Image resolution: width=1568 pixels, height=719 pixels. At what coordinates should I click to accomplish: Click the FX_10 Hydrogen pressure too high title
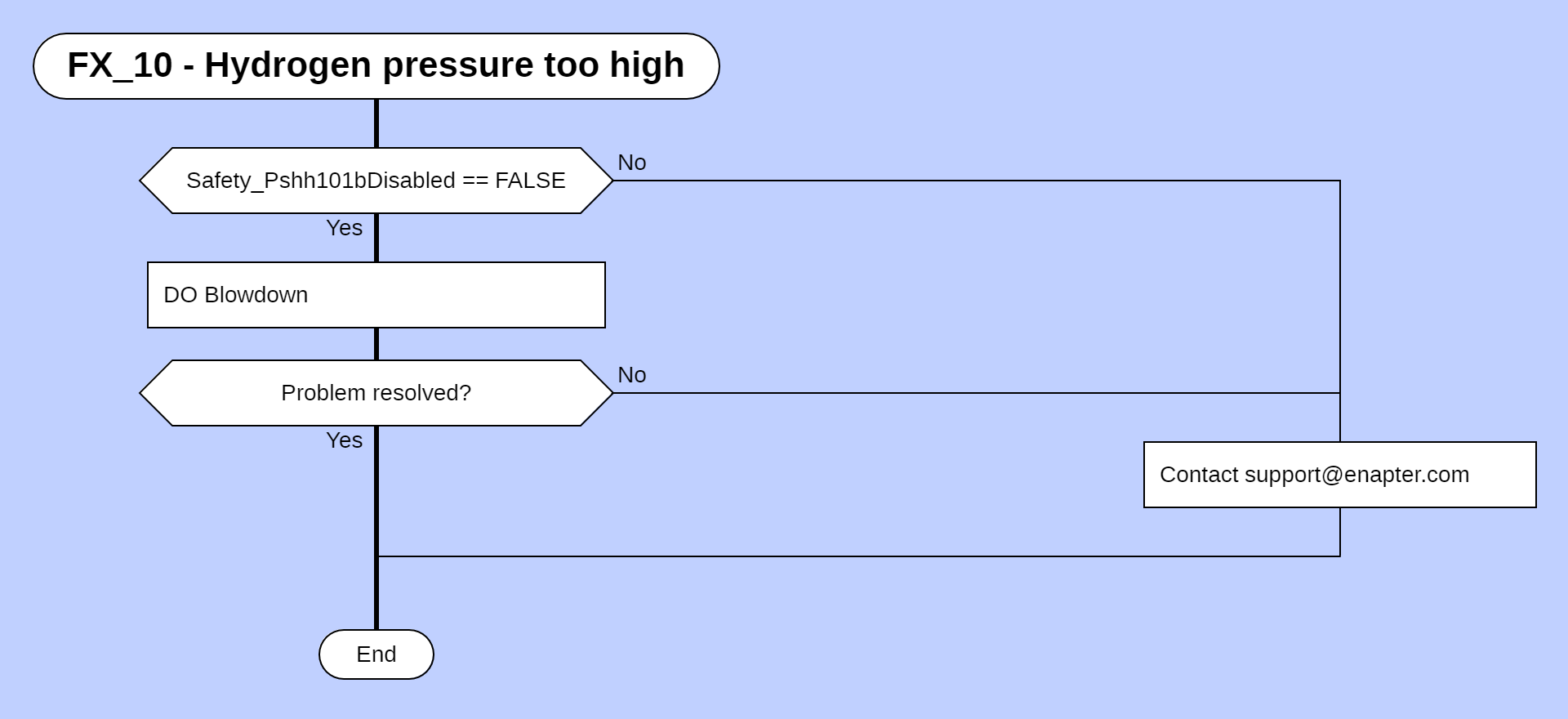click(x=376, y=65)
